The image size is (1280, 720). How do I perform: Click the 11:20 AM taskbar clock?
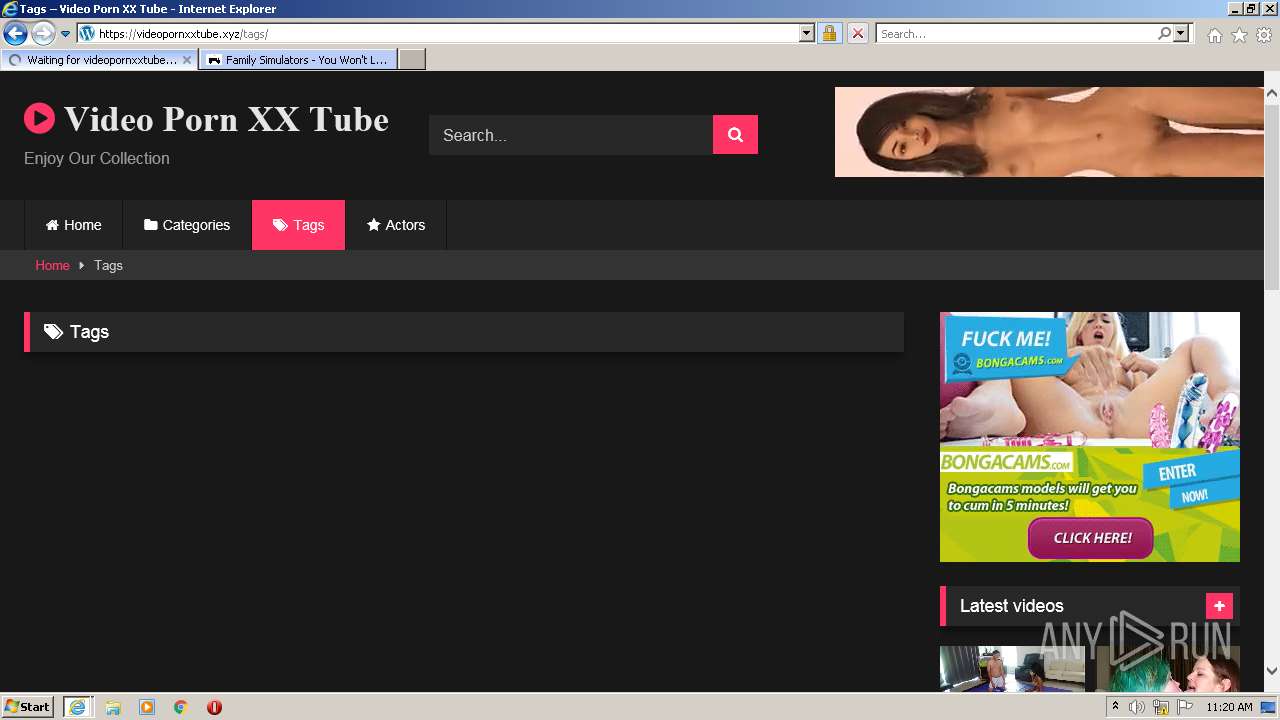[x=1229, y=707]
